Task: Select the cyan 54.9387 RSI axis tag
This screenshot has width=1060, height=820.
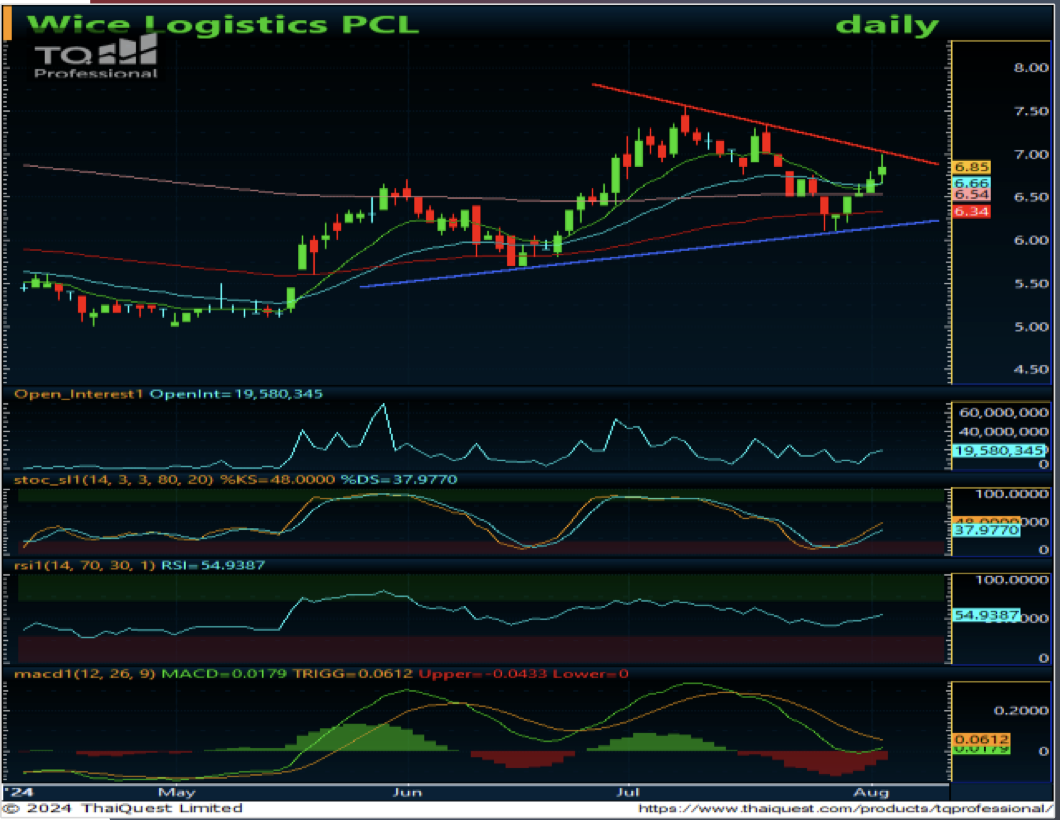Action: point(986,614)
